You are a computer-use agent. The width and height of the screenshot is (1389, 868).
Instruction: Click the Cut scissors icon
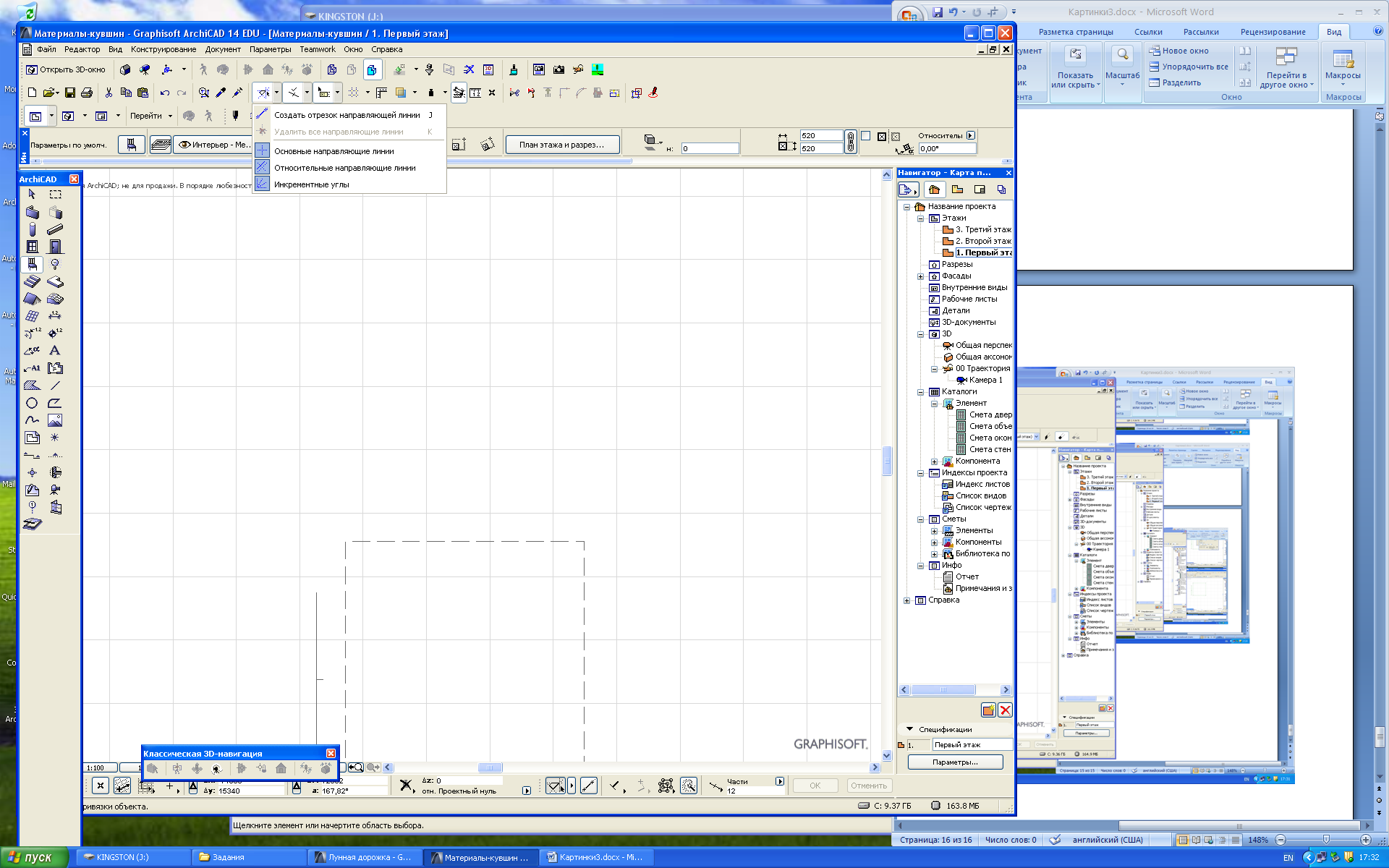coord(109,93)
